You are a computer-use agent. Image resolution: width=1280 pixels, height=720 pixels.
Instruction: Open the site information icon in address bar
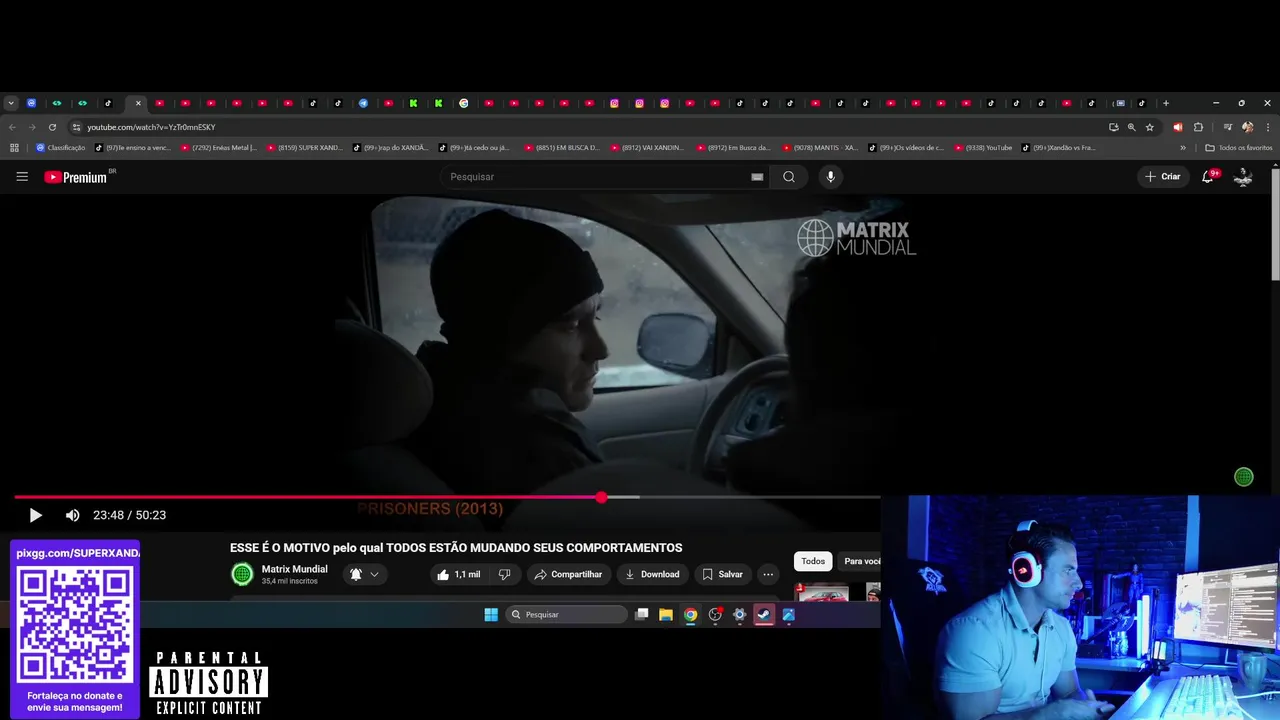pyautogui.click(x=76, y=127)
